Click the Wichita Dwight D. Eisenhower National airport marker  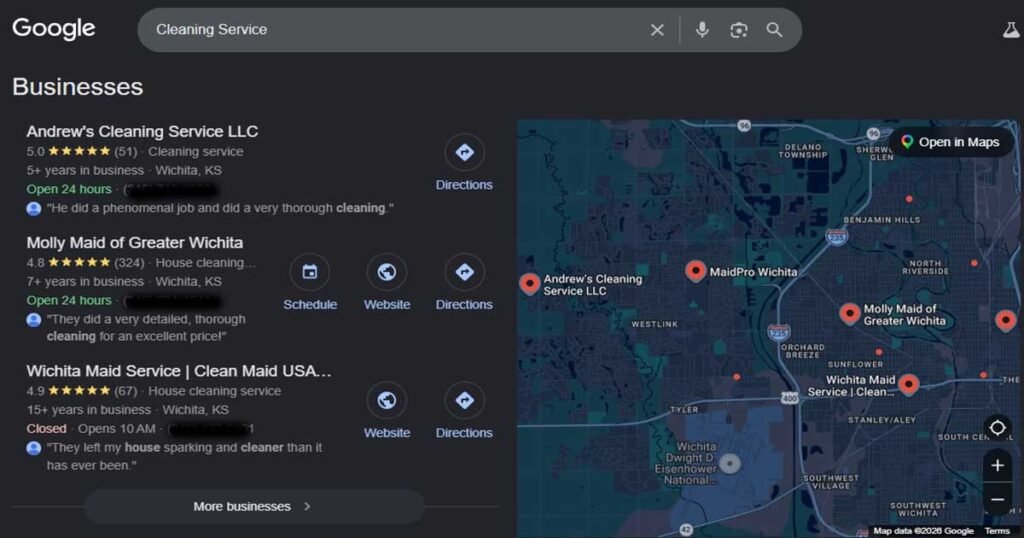coord(729,464)
